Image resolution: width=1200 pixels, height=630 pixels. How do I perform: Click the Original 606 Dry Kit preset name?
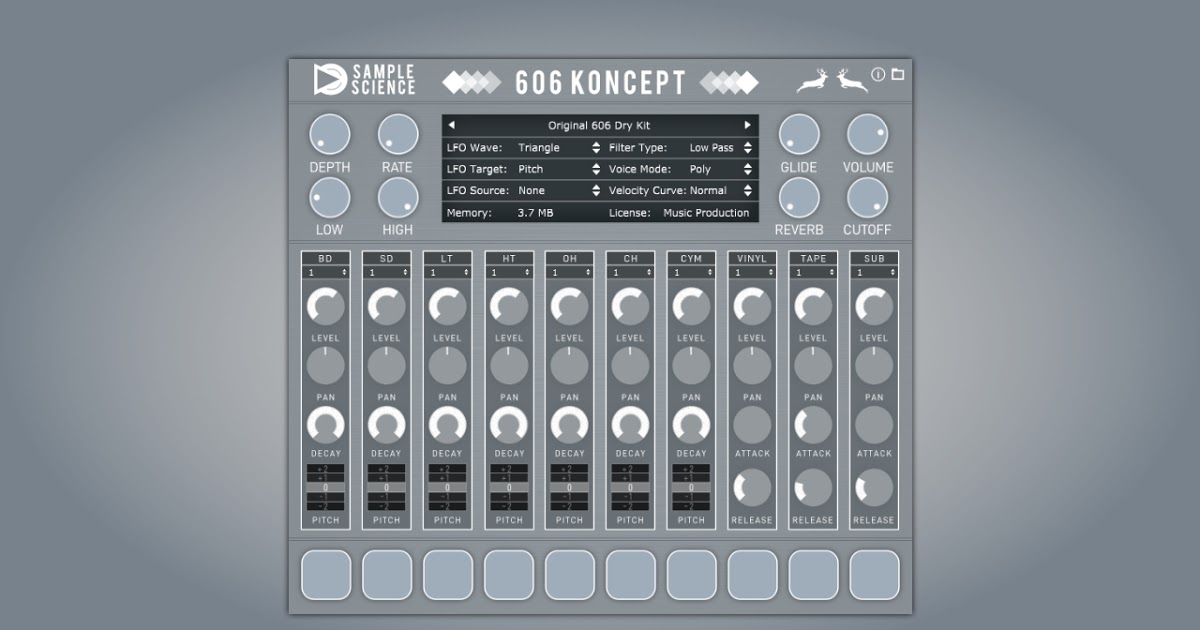pos(599,126)
